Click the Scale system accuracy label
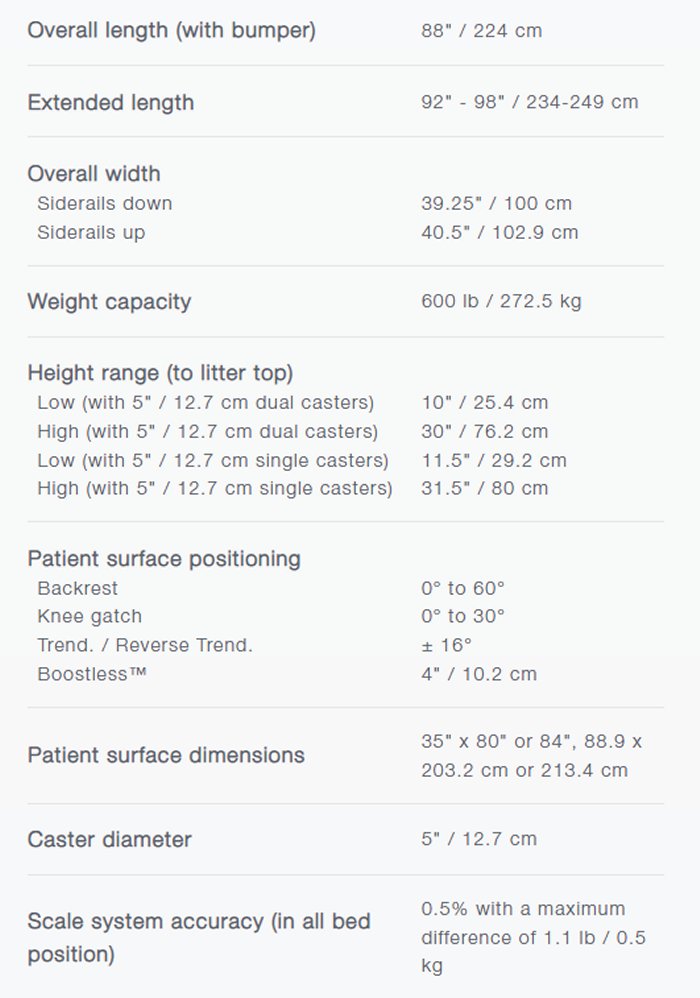 (198, 937)
